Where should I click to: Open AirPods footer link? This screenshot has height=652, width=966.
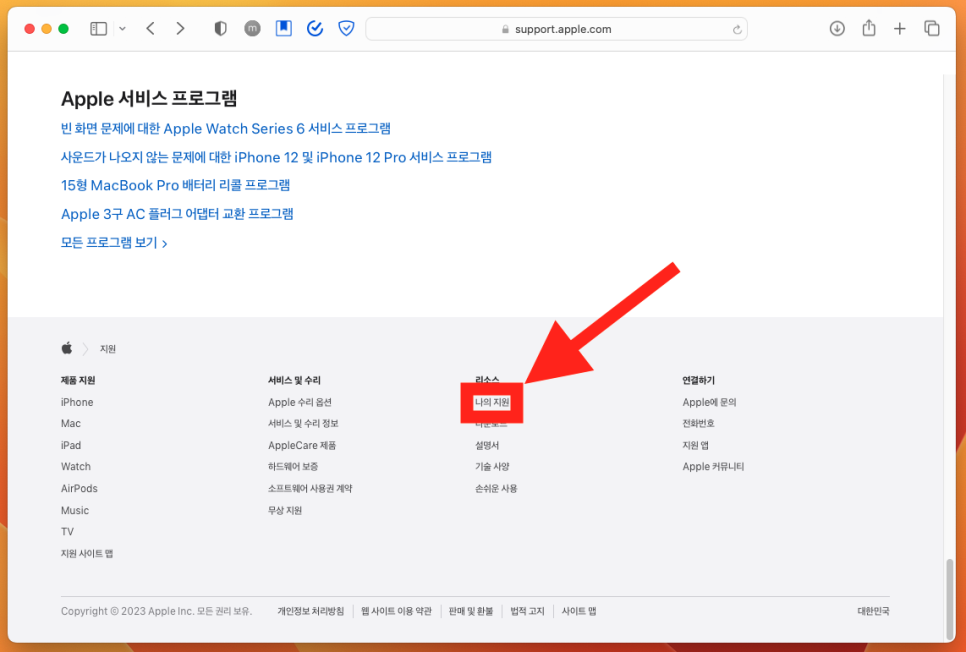(x=79, y=488)
